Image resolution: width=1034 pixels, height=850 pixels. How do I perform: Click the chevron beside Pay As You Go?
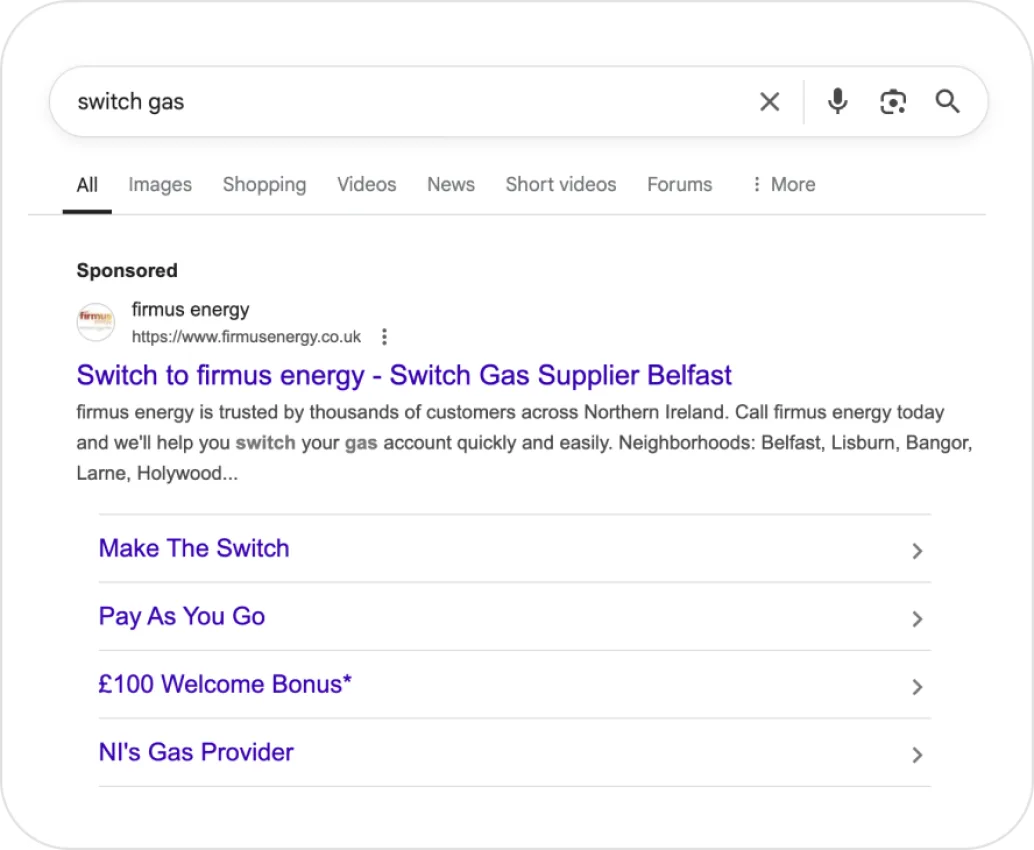(917, 619)
